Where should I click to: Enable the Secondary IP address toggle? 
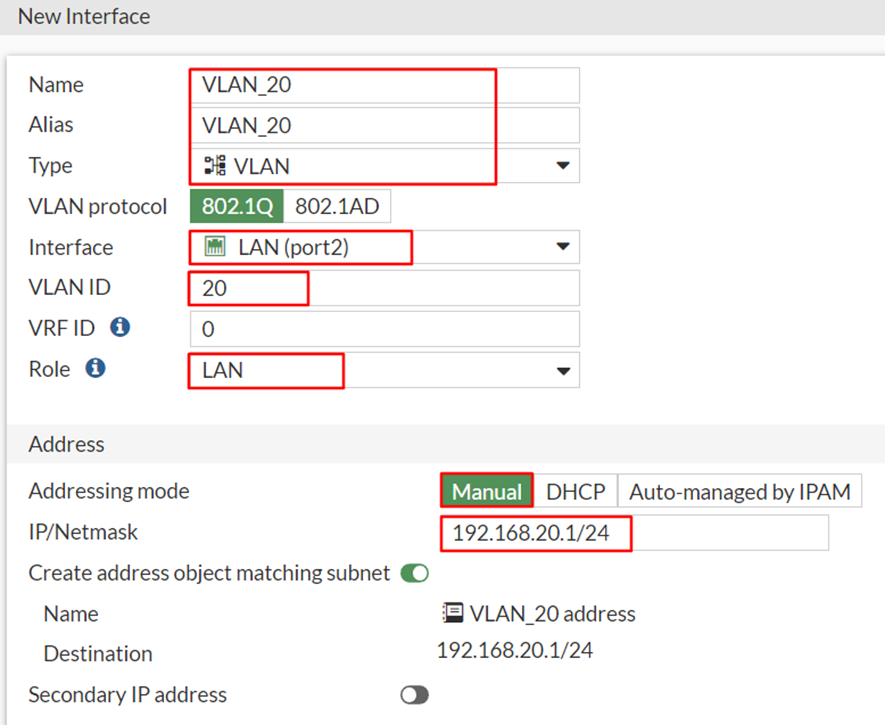coord(415,695)
